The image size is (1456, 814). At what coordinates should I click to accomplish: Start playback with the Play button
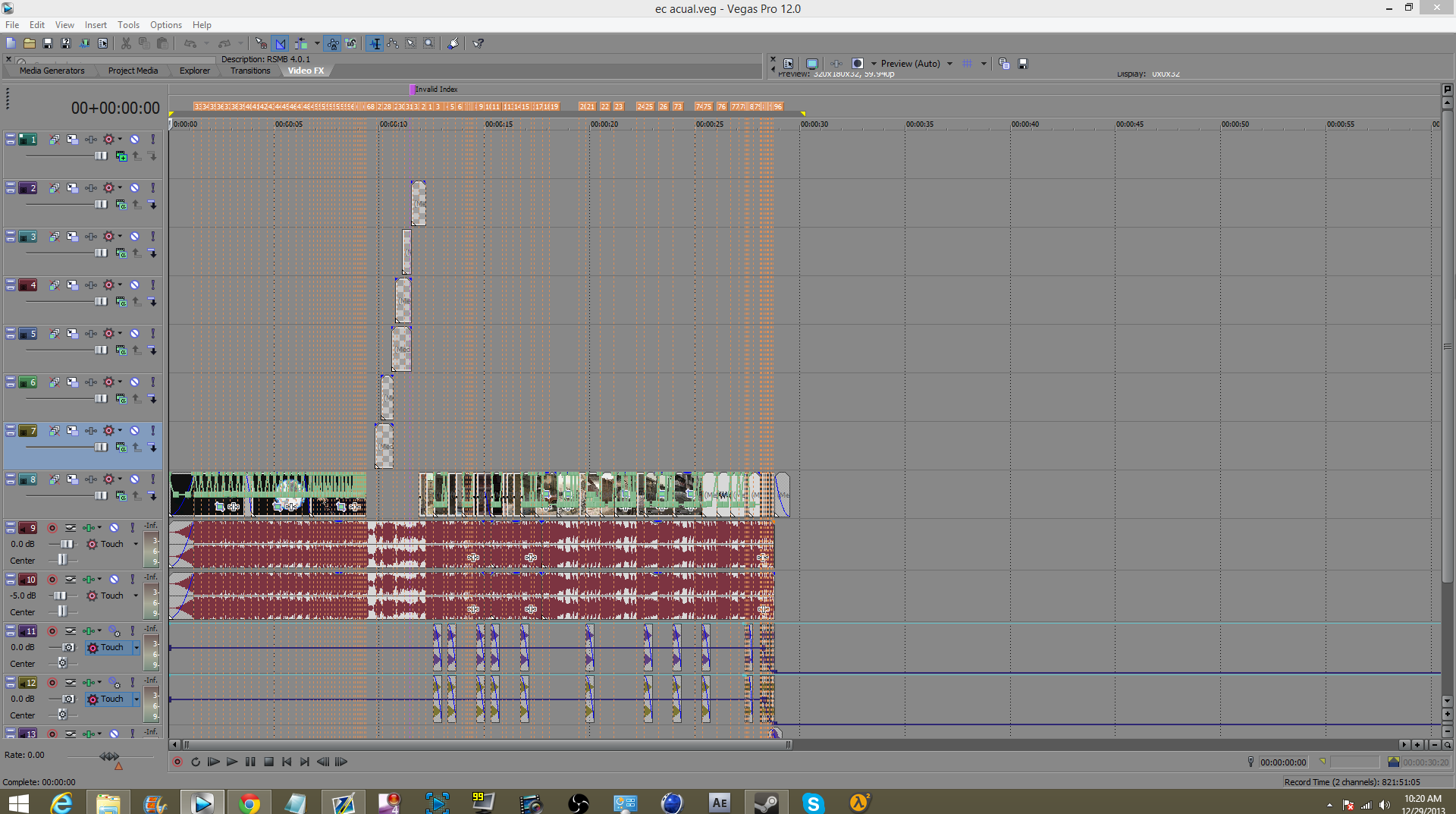(x=232, y=762)
